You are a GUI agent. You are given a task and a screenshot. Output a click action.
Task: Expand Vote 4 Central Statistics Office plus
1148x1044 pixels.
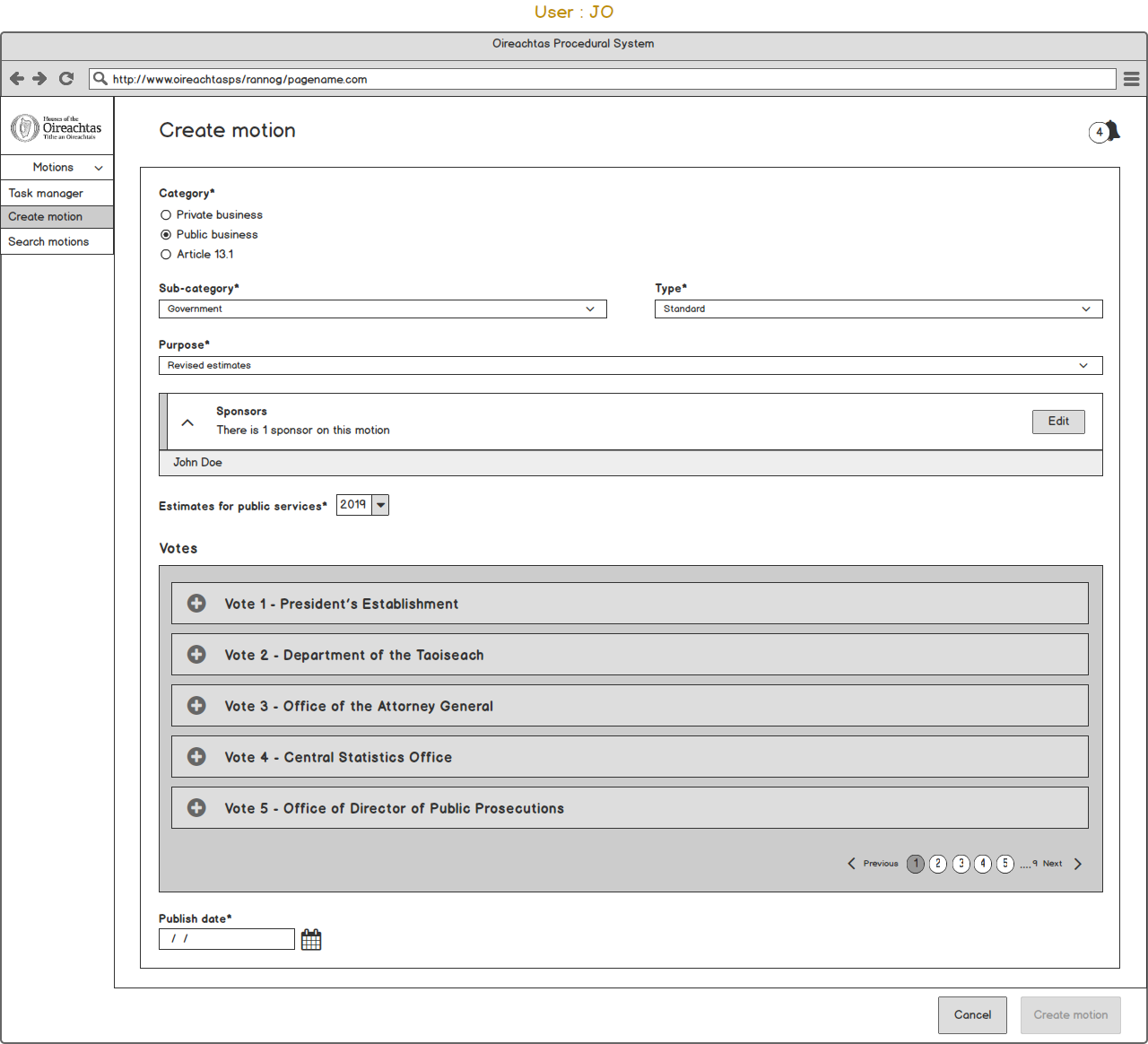pyautogui.click(x=196, y=757)
